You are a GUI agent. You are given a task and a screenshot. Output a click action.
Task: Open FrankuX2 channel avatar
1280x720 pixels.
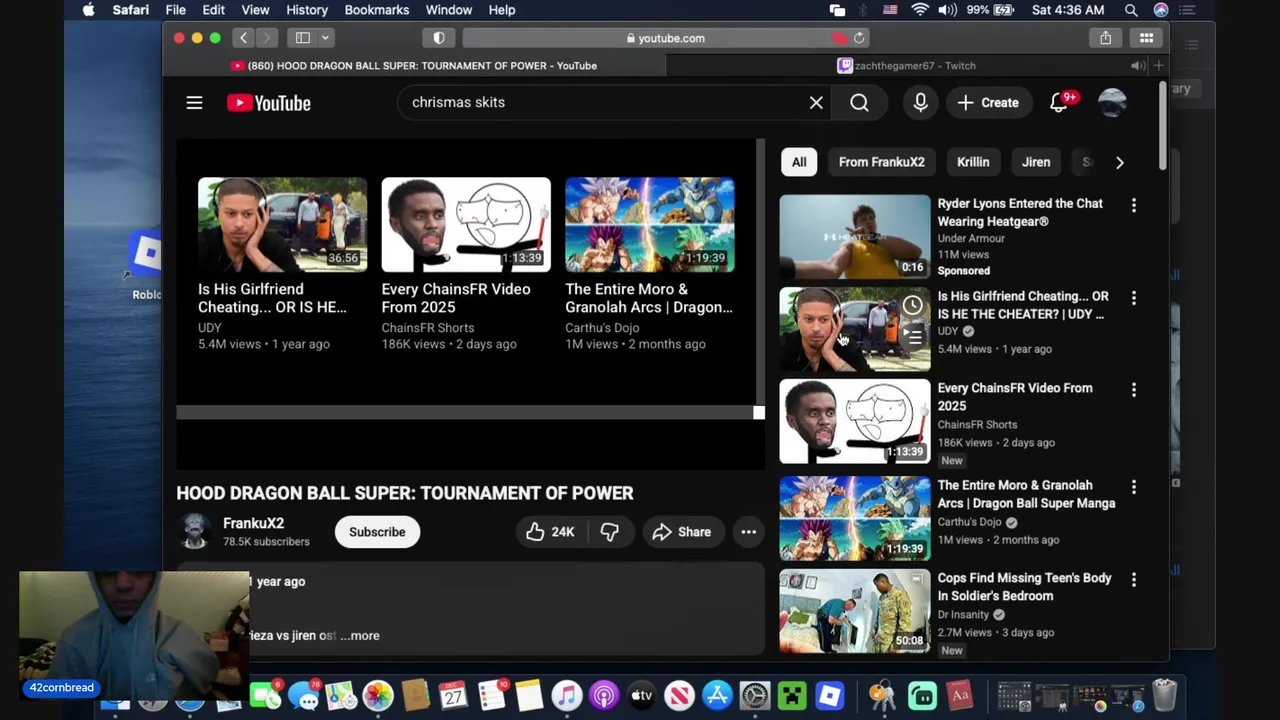(195, 532)
